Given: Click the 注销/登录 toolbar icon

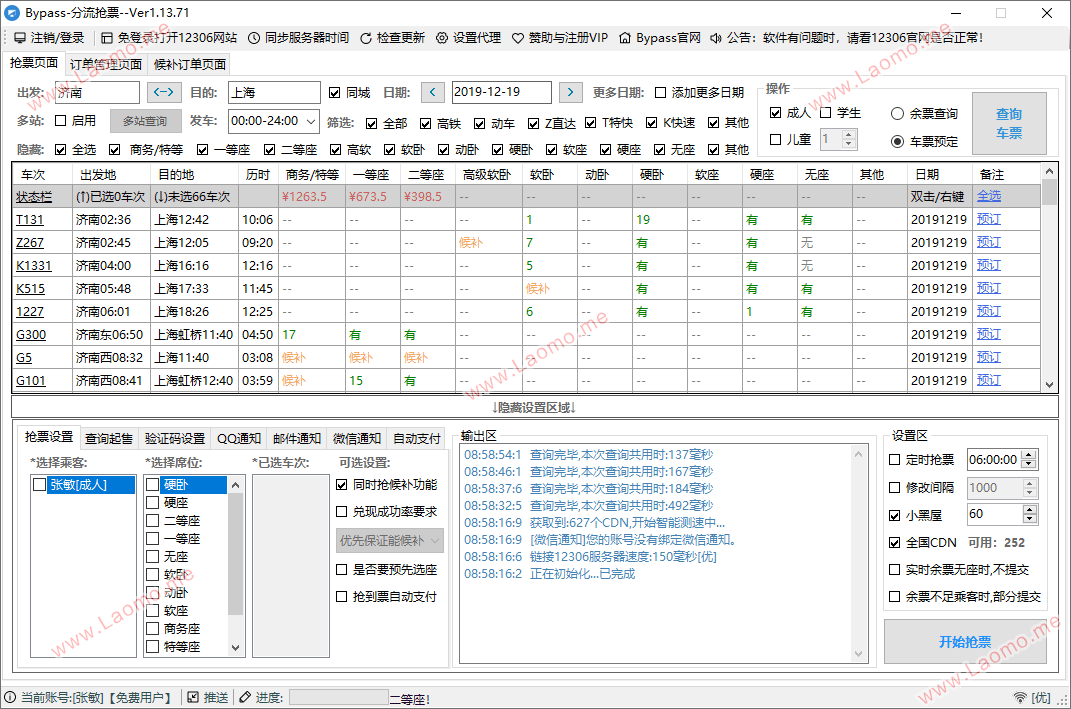Looking at the screenshot, I should [x=20, y=38].
